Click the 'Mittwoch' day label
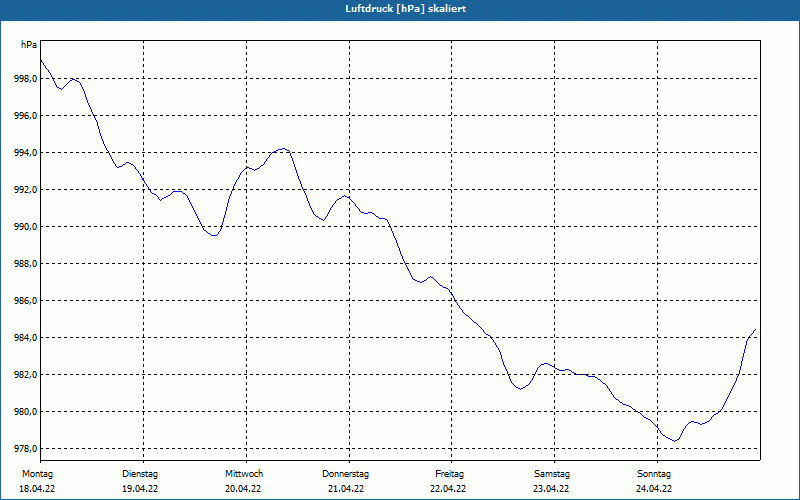Viewport: 800px width, 500px height. tap(244, 474)
